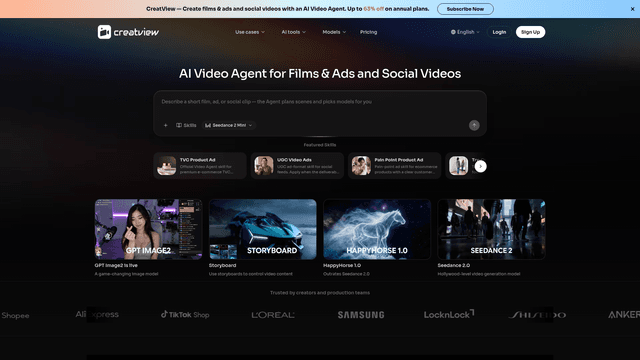Open the GPT IMAGE2 preview card

pos(149,229)
